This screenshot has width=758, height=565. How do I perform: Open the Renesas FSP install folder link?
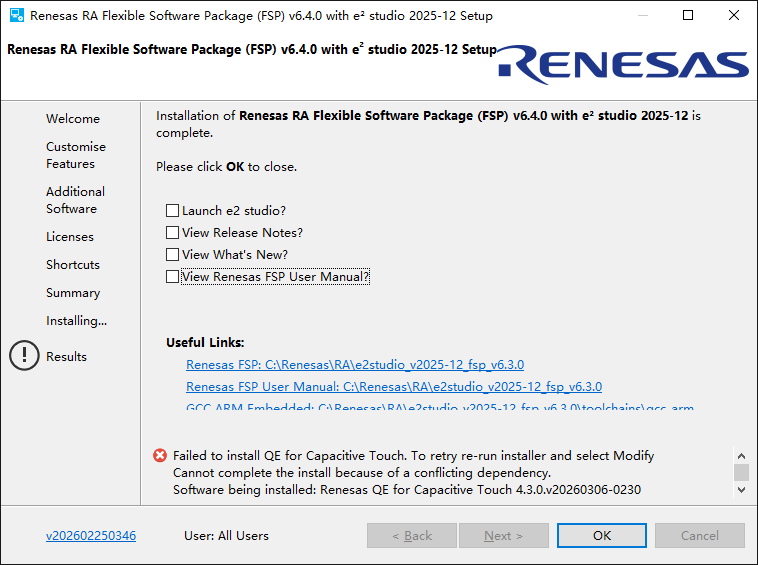pyautogui.click(x=355, y=364)
